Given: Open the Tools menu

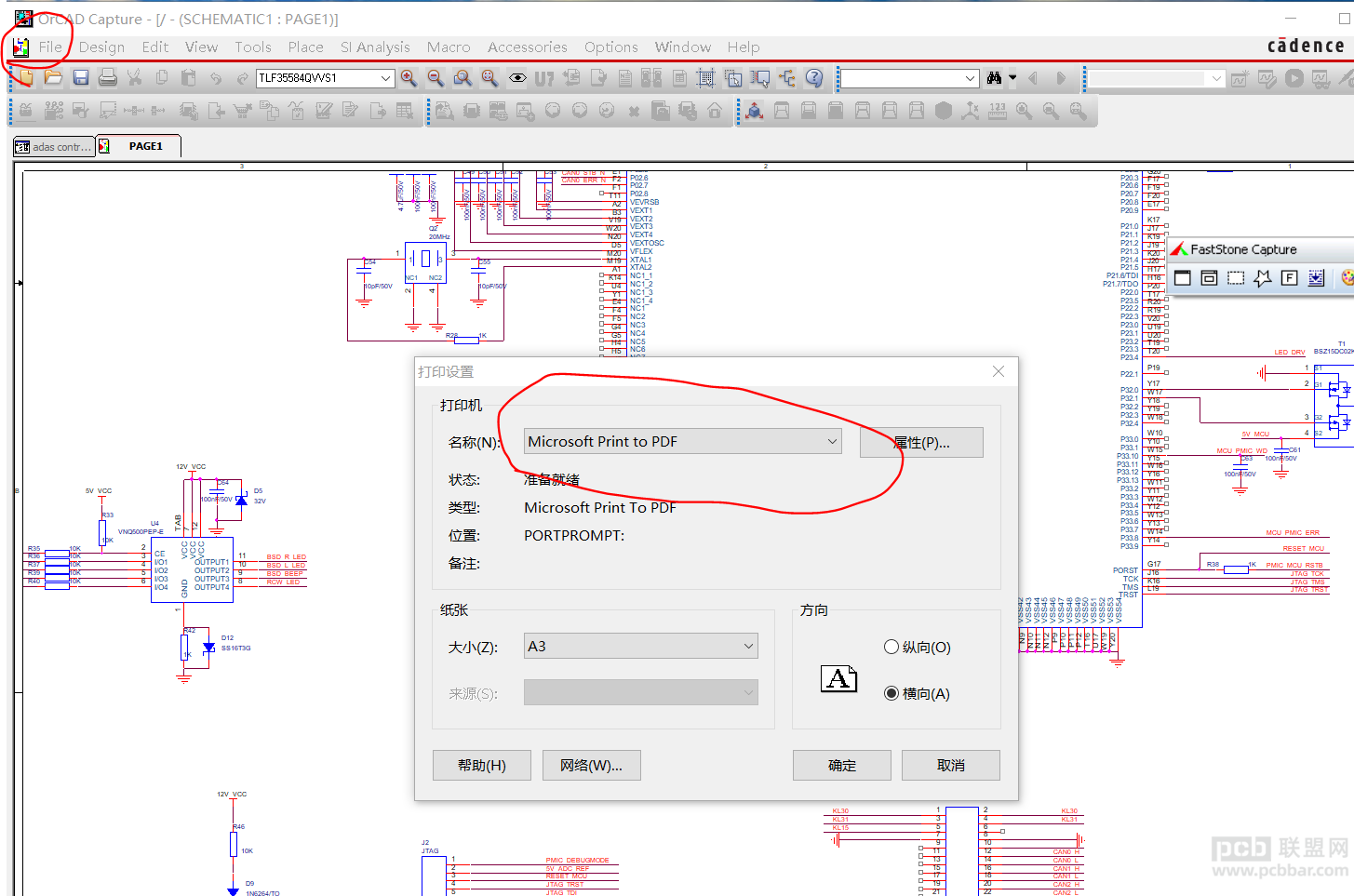Looking at the screenshot, I should (x=253, y=47).
